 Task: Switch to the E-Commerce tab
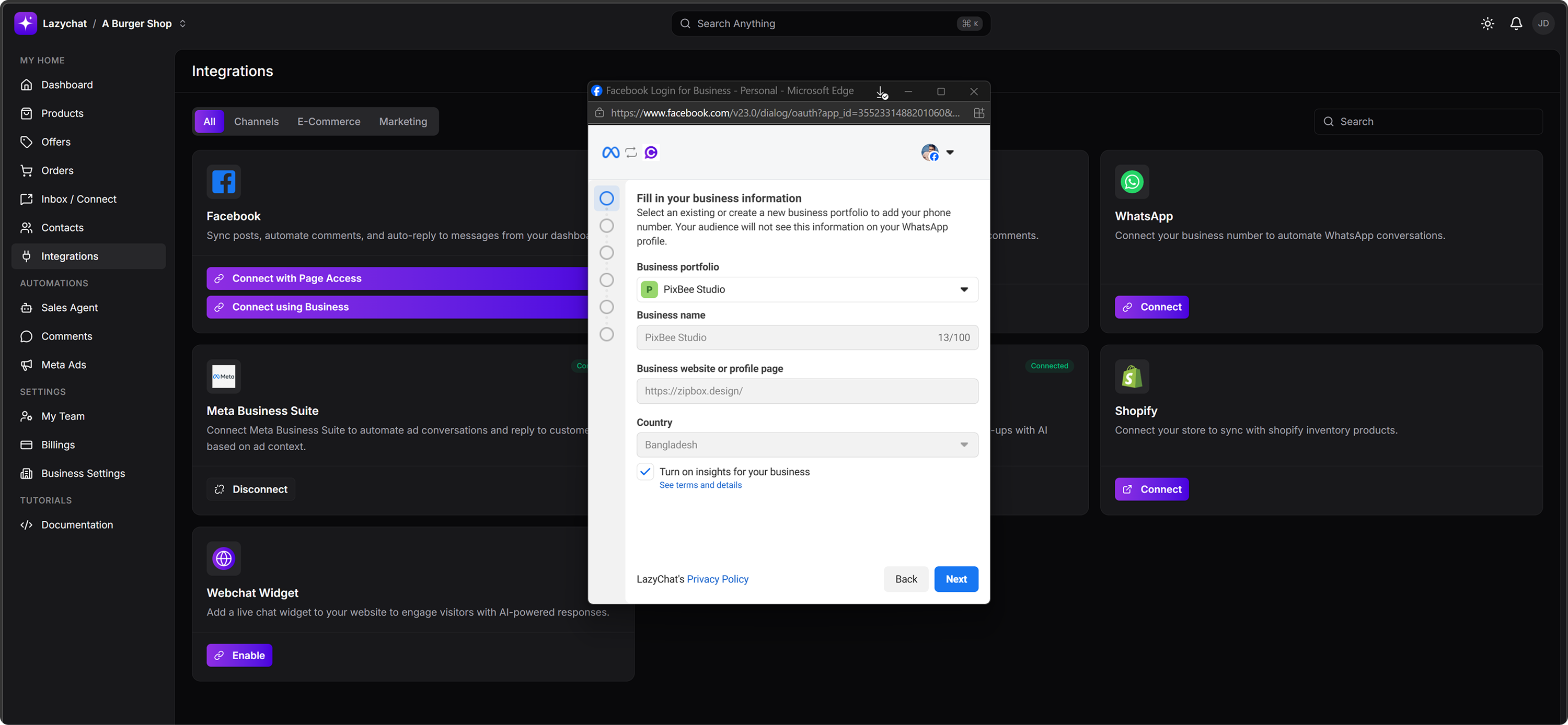(x=329, y=122)
